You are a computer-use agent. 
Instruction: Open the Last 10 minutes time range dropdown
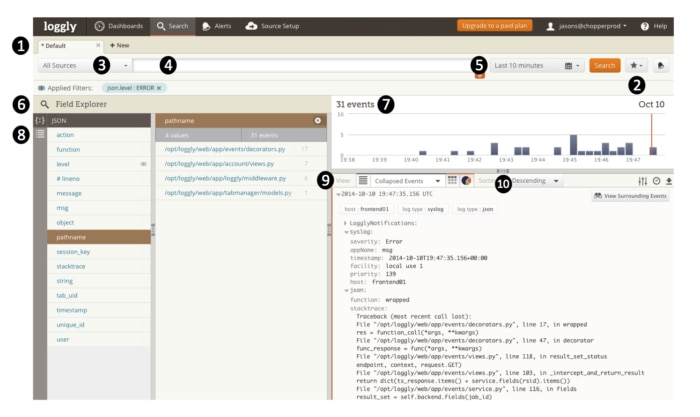tap(537, 65)
